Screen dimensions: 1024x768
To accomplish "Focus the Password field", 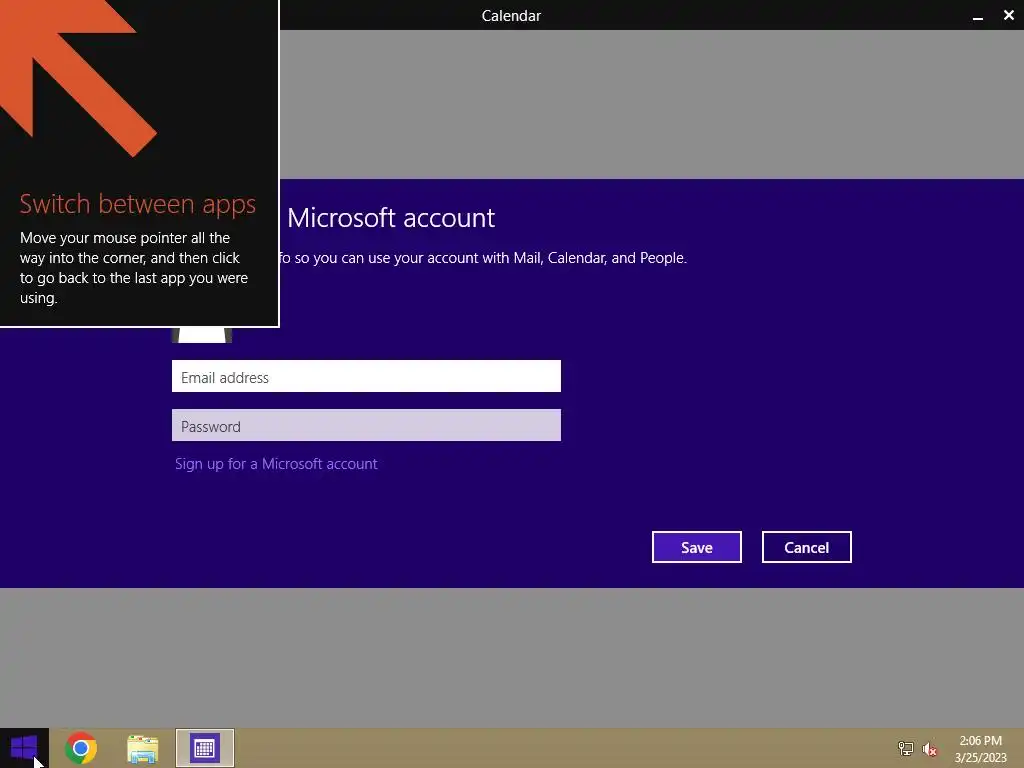I will click(366, 425).
